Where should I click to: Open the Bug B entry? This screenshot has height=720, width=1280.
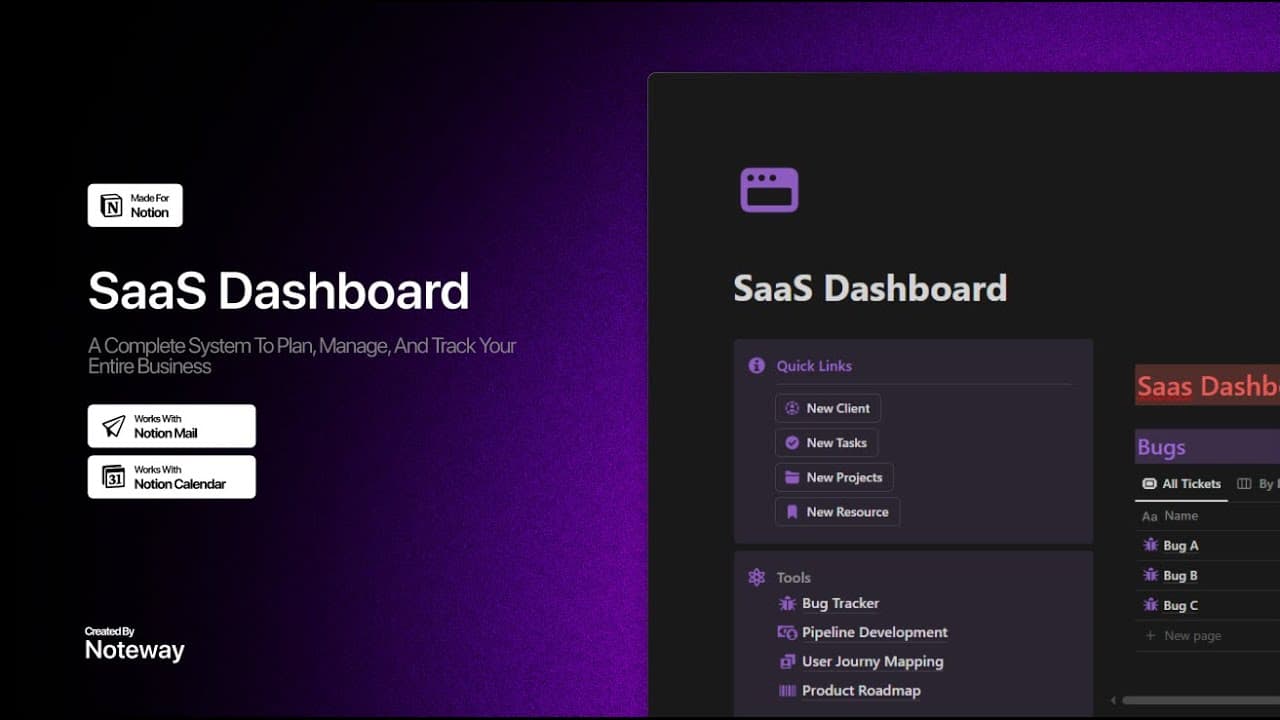[1180, 575]
